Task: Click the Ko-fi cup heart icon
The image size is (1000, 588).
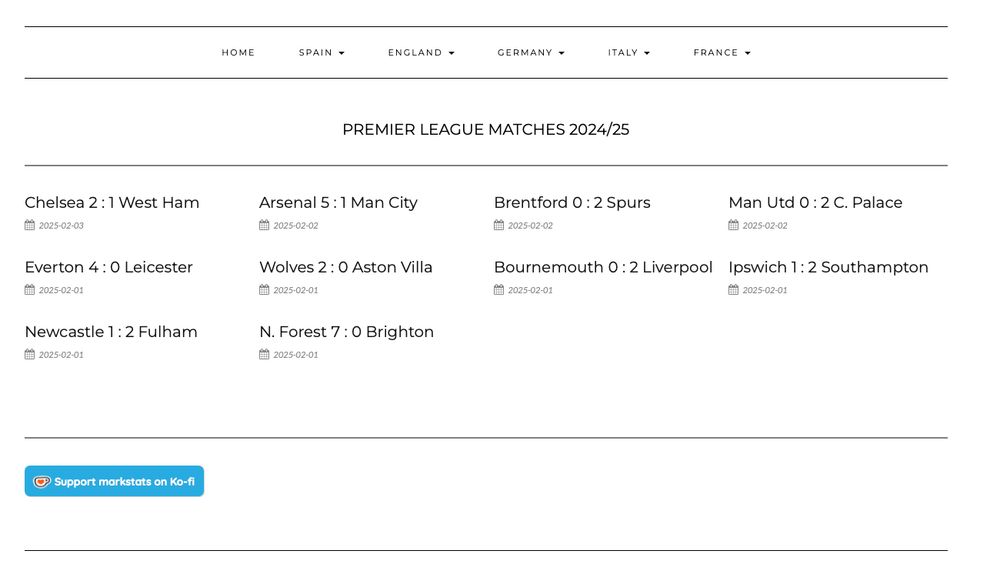Action: point(41,481)
